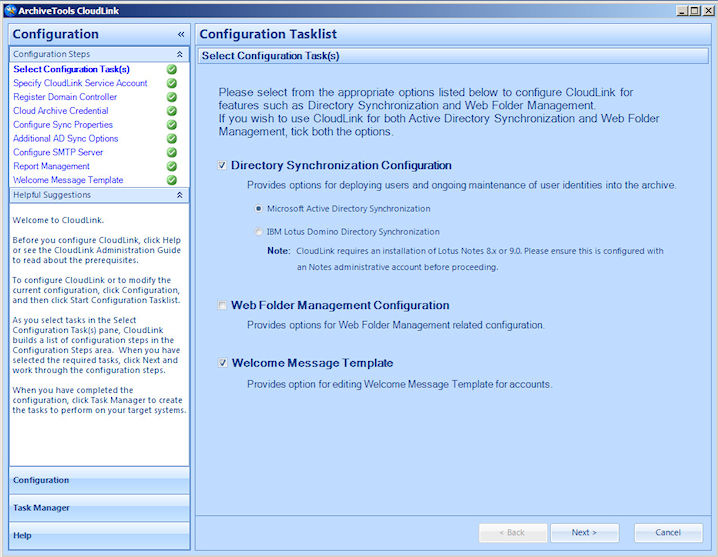Click the Select Configuration Task(s) section header

point(453,55)
